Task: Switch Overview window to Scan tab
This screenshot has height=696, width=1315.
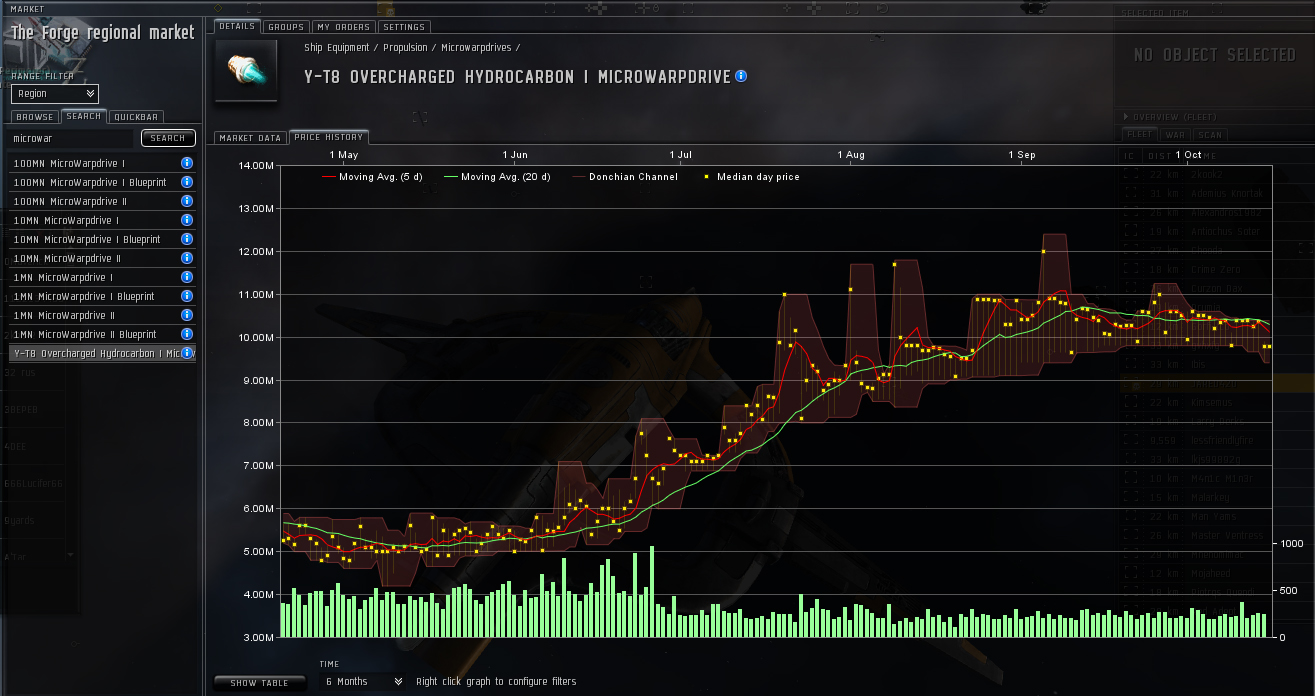Action: coord(1210,134)
